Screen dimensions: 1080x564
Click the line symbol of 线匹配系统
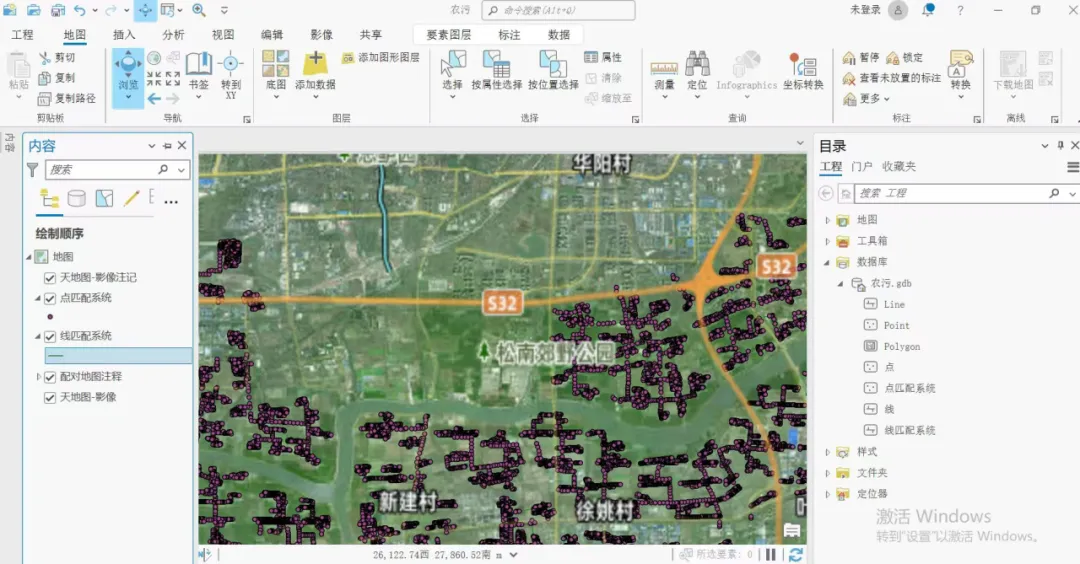pos(56,356)
